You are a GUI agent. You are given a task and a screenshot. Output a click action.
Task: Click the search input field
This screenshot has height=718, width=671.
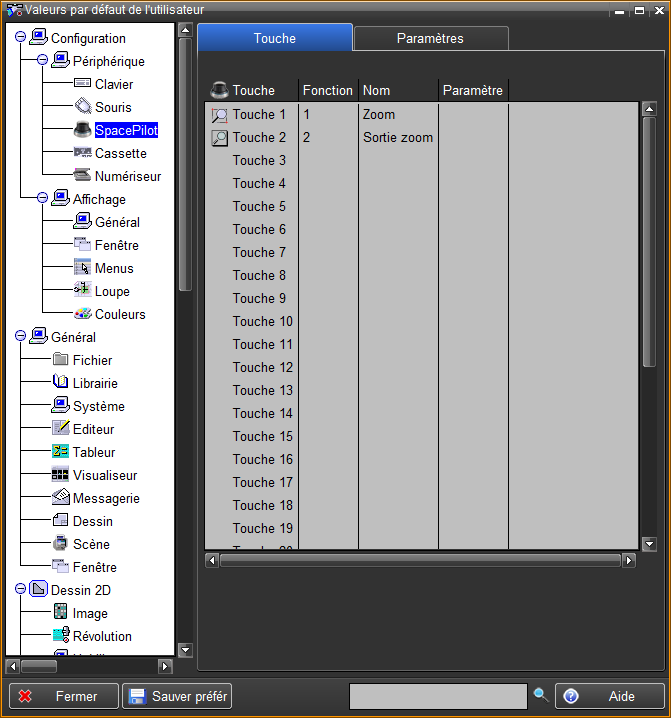pos(437,696)
